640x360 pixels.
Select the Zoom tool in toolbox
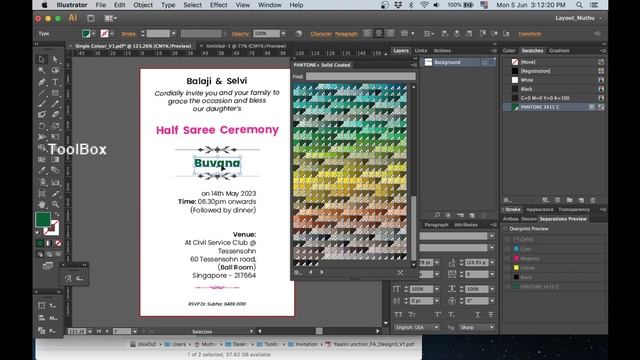coord(55,204)
